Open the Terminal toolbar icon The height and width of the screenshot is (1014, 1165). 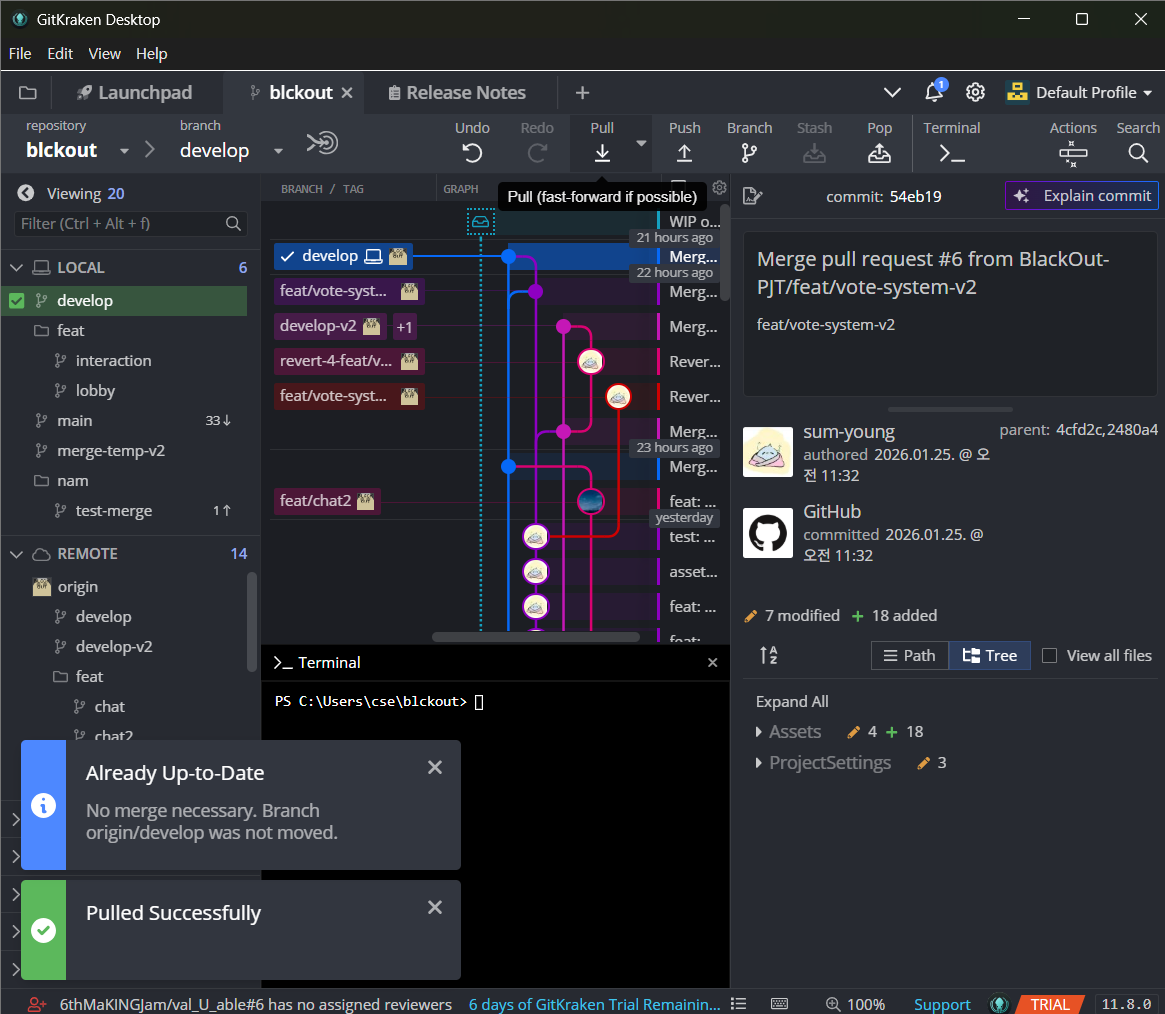tap(952, 154)
